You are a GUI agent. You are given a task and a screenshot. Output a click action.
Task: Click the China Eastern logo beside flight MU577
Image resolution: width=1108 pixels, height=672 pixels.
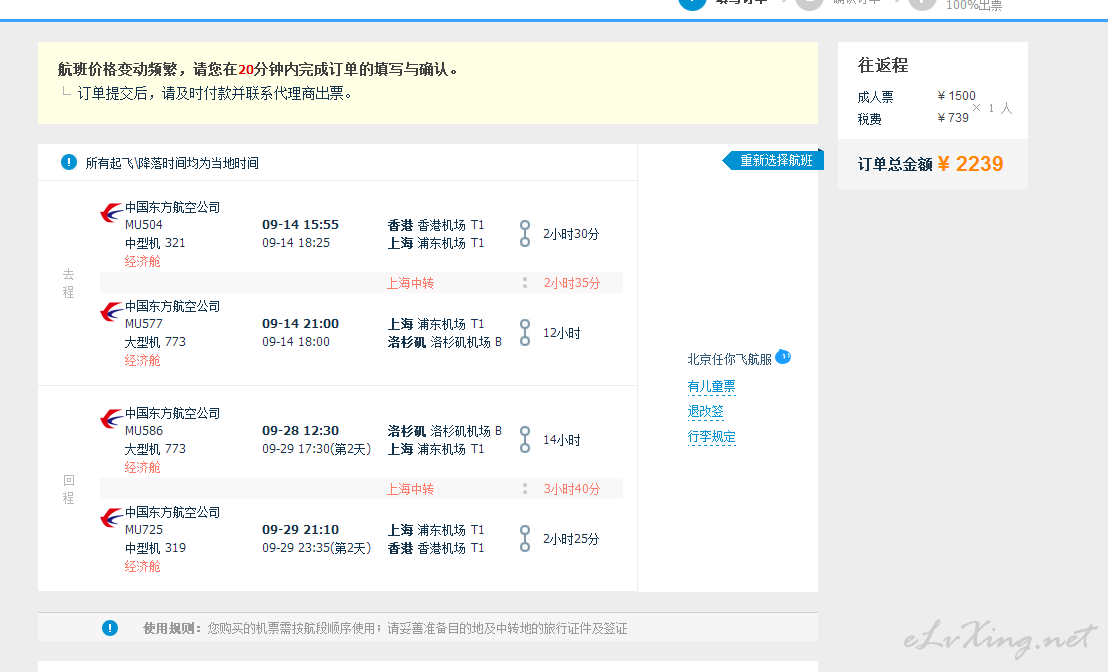(x=112, y=311)
